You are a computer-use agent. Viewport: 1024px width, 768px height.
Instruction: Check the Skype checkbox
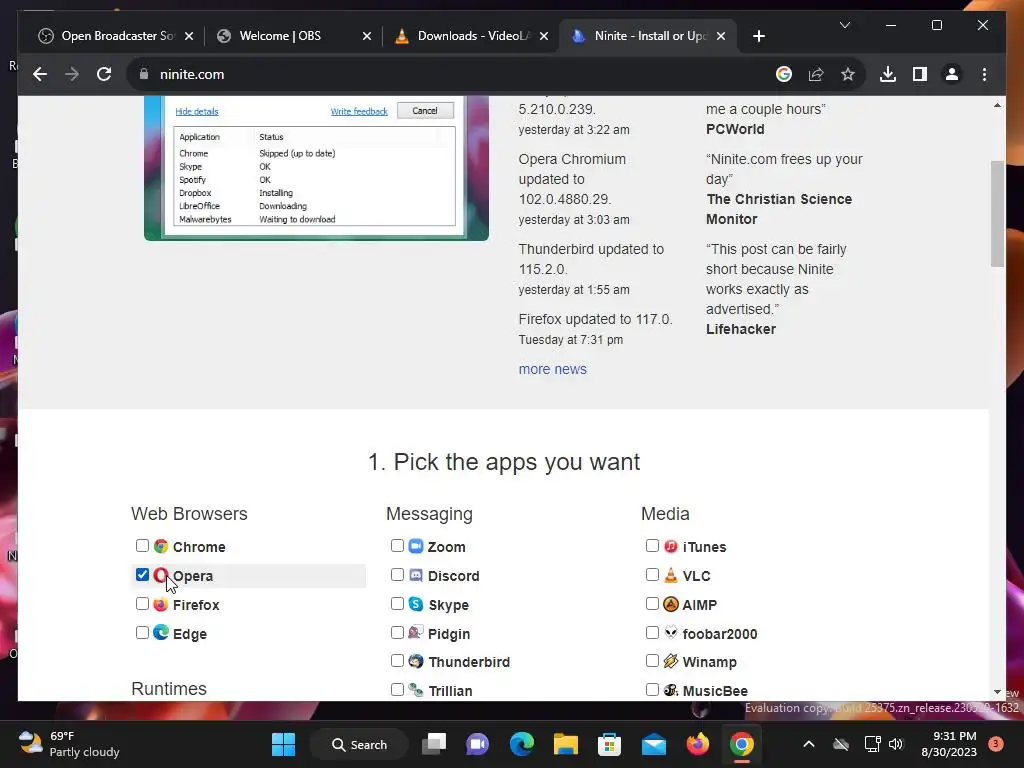coord(397,603)
